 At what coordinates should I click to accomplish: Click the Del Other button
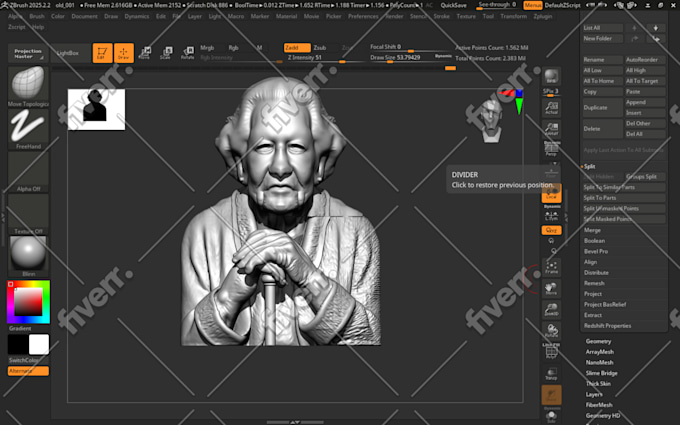pos(644,124)
